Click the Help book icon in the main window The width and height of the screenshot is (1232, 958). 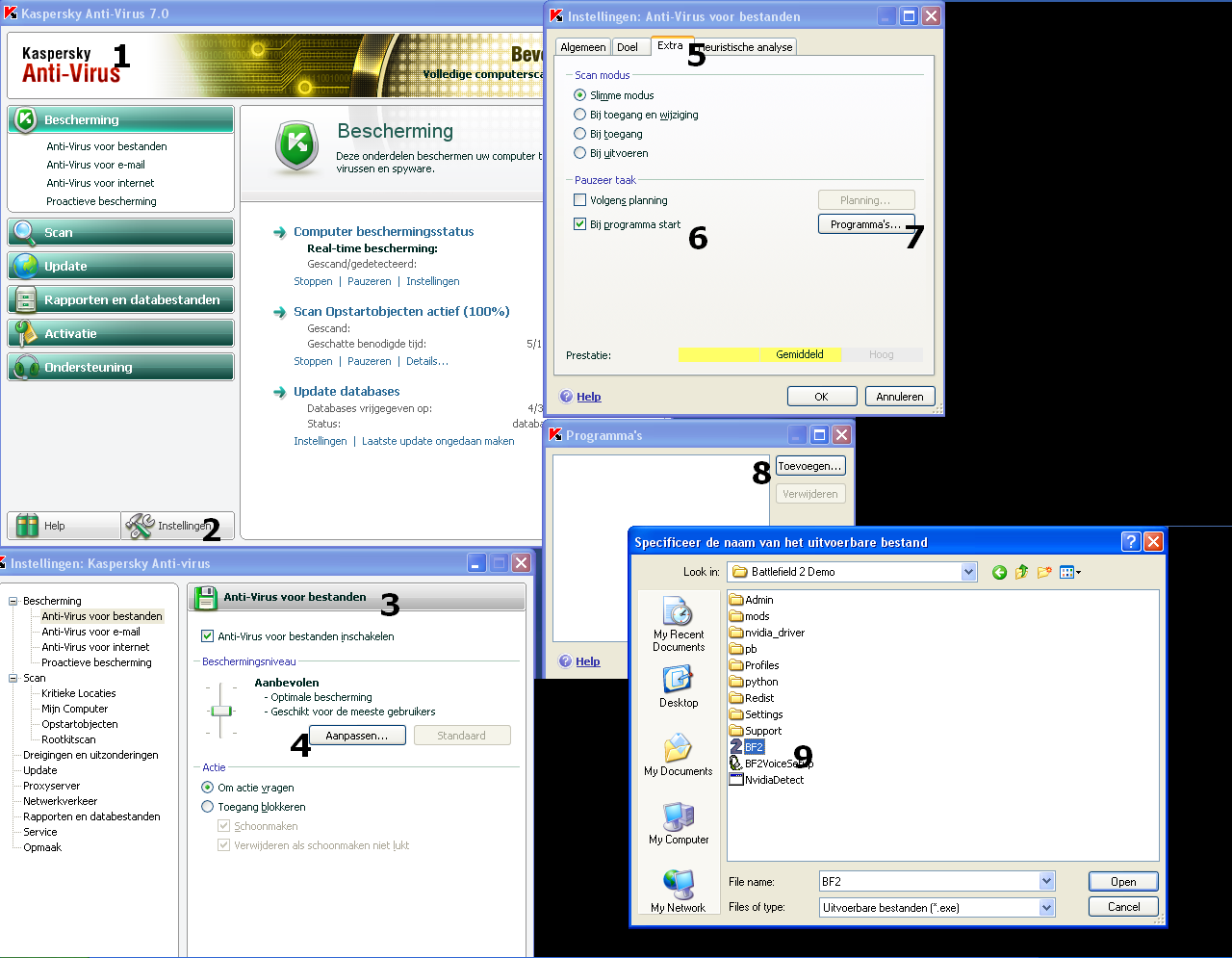pyautogui.click(x=28, y=525)
